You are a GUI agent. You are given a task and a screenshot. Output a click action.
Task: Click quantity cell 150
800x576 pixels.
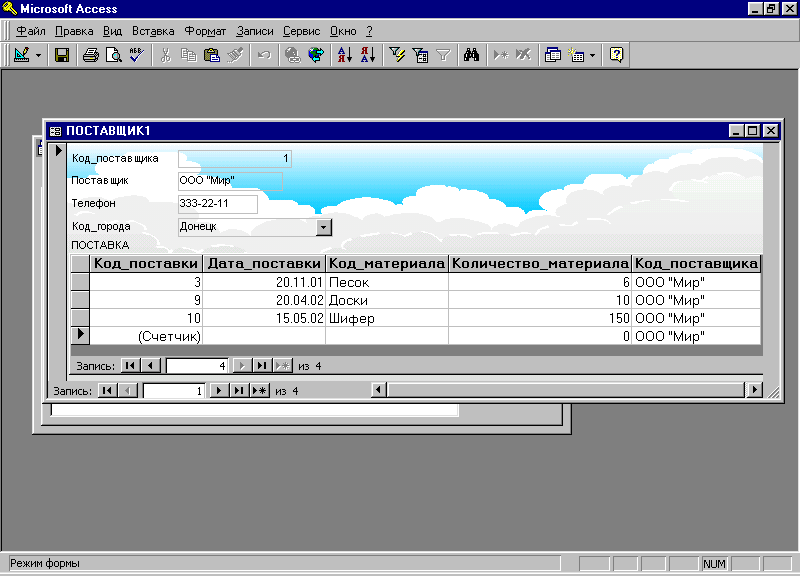[540, 318]
